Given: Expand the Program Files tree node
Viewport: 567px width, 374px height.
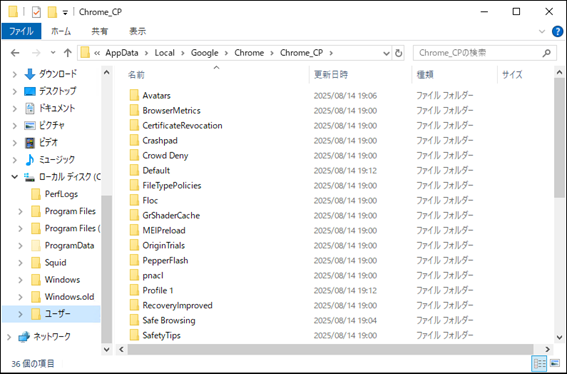Looking at the screenshot, I should (x=20, y=211).
